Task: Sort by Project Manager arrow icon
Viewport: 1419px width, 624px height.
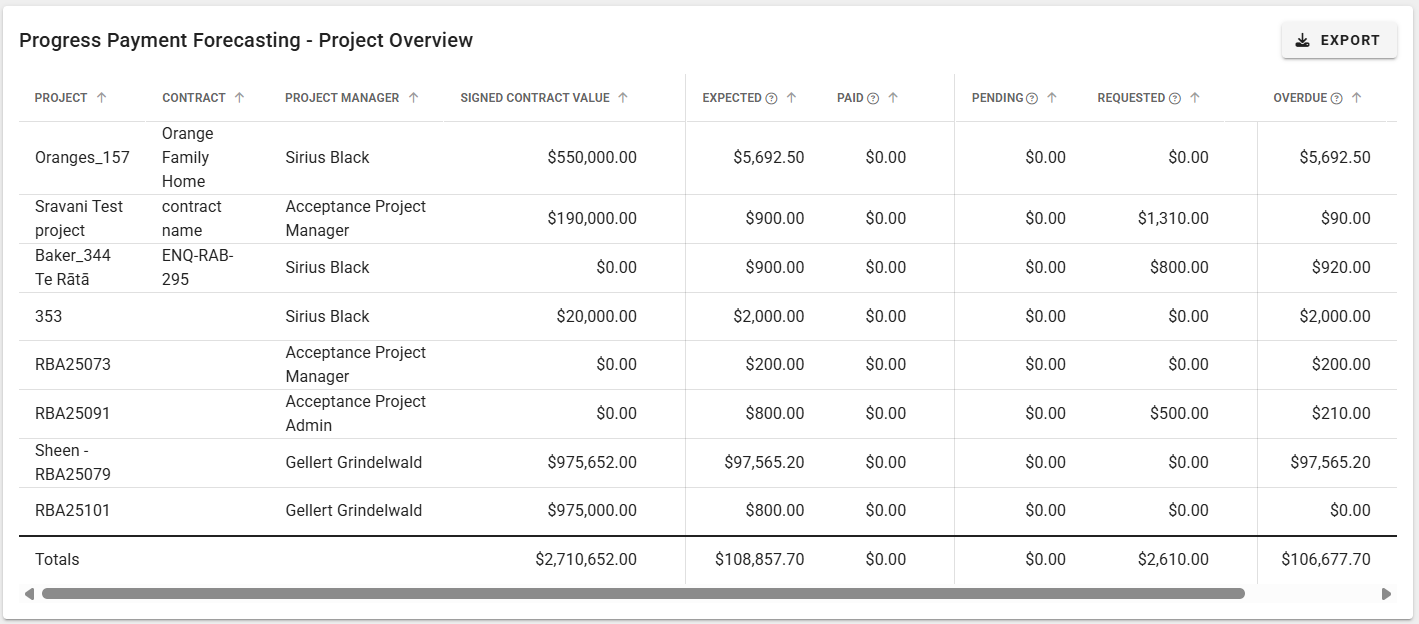Action: tap(413, 98)
